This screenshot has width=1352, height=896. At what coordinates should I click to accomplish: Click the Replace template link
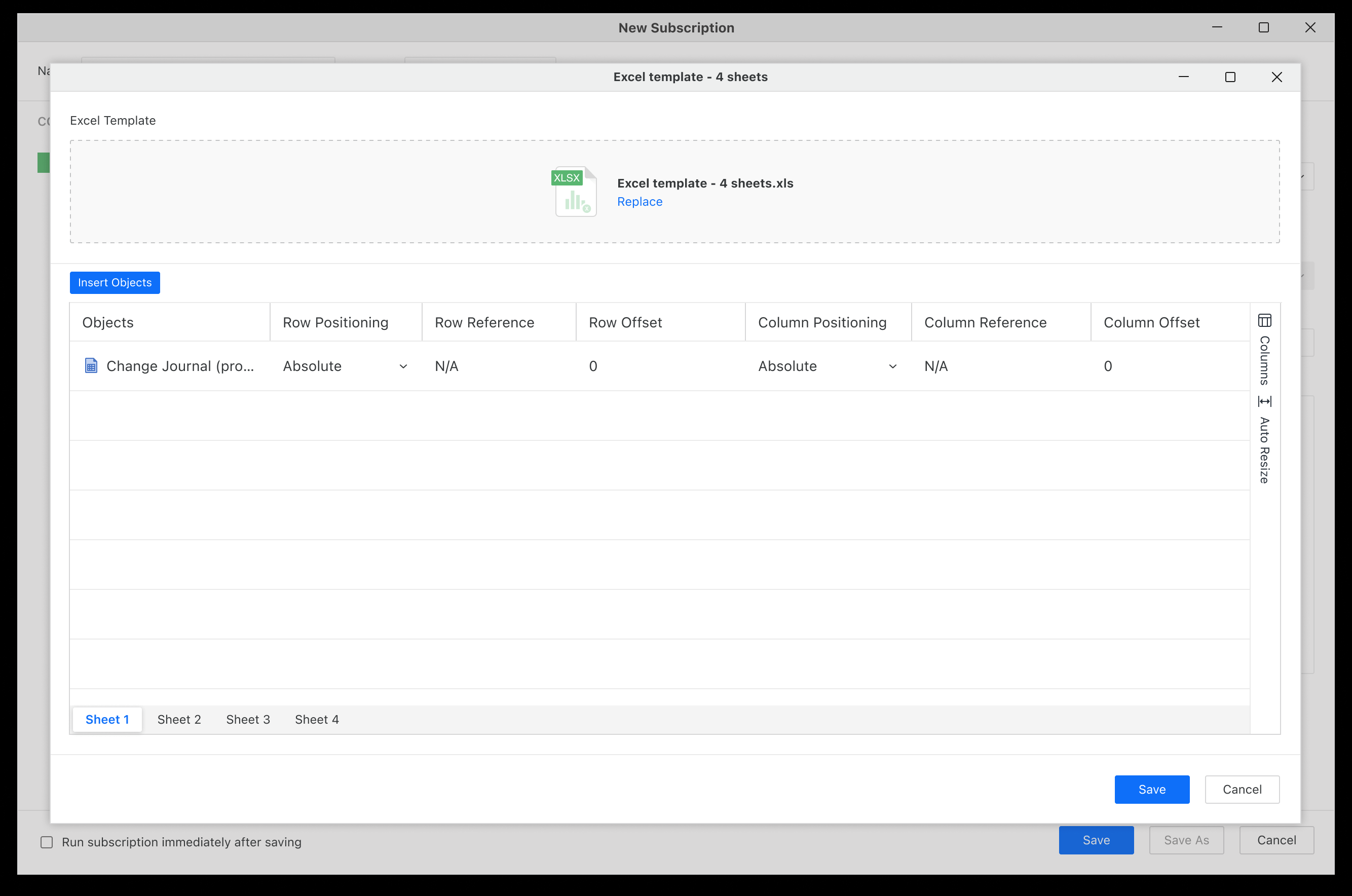[640, 202]
